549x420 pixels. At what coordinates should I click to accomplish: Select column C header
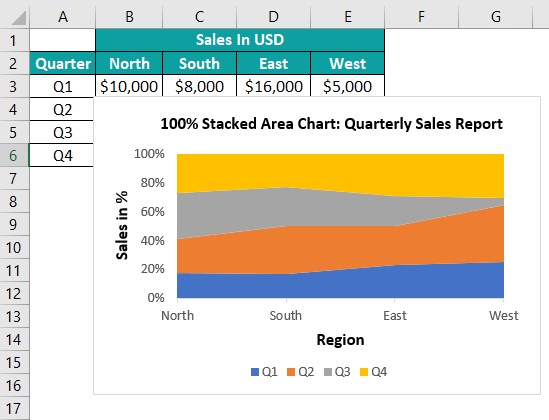coord(200,16)
